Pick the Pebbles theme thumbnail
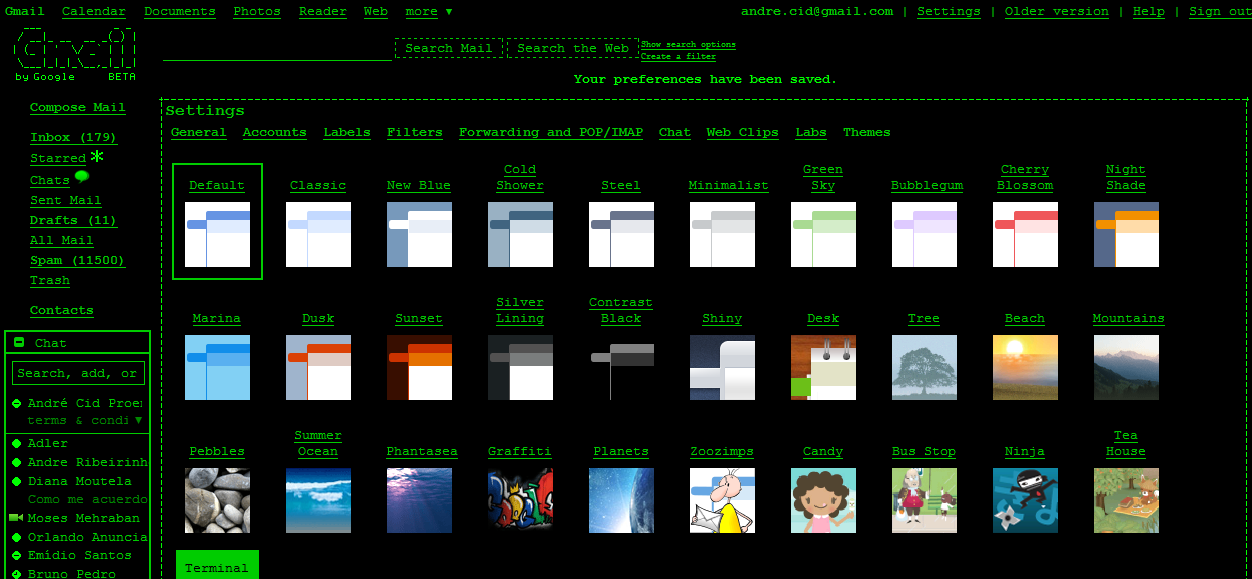The height and width of the screenshot is (579, 1252). [x=217, y=501]
